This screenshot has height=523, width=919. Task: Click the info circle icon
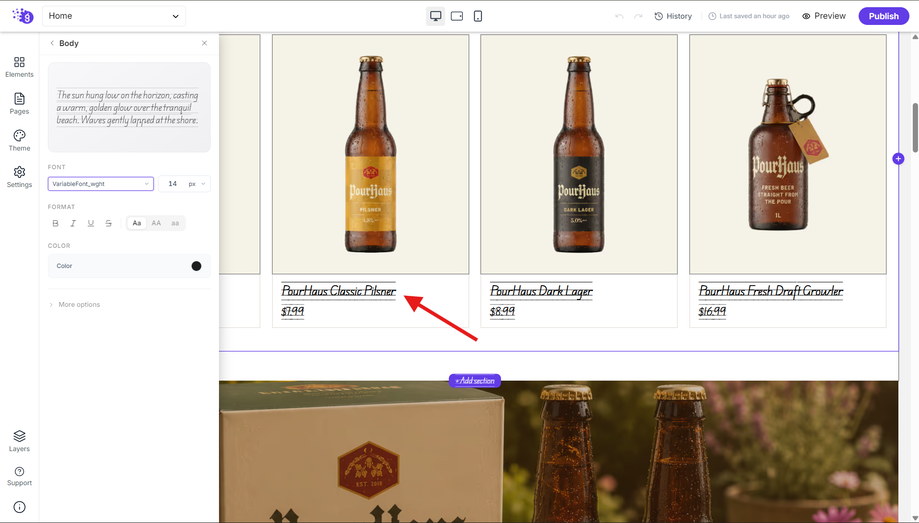click(x=19, y=507)
